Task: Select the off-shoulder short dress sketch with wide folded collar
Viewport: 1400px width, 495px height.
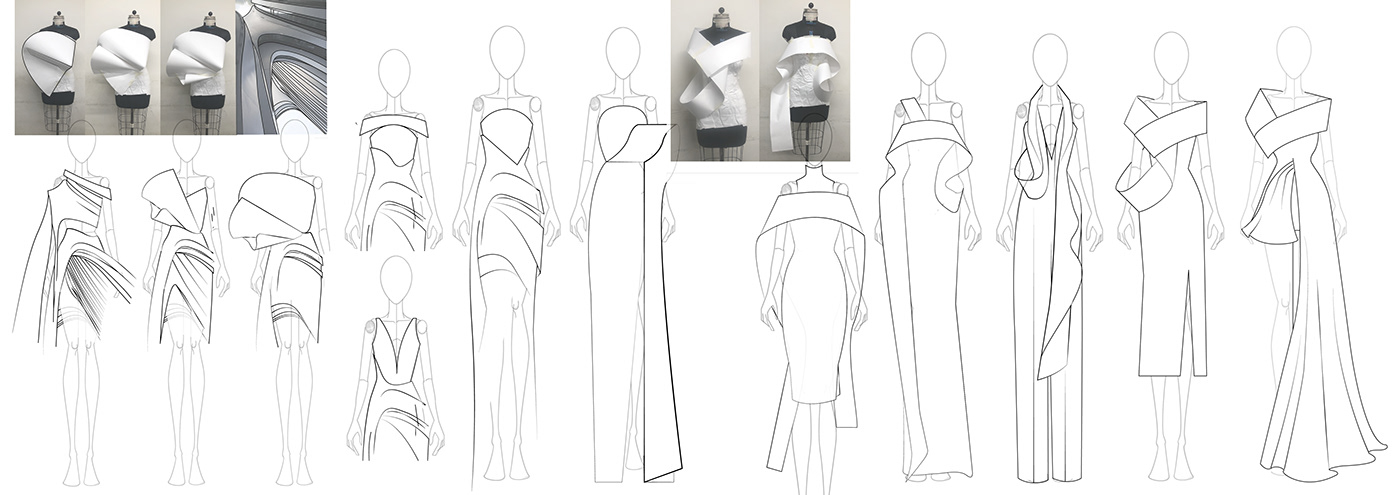Action: (396, 150)
